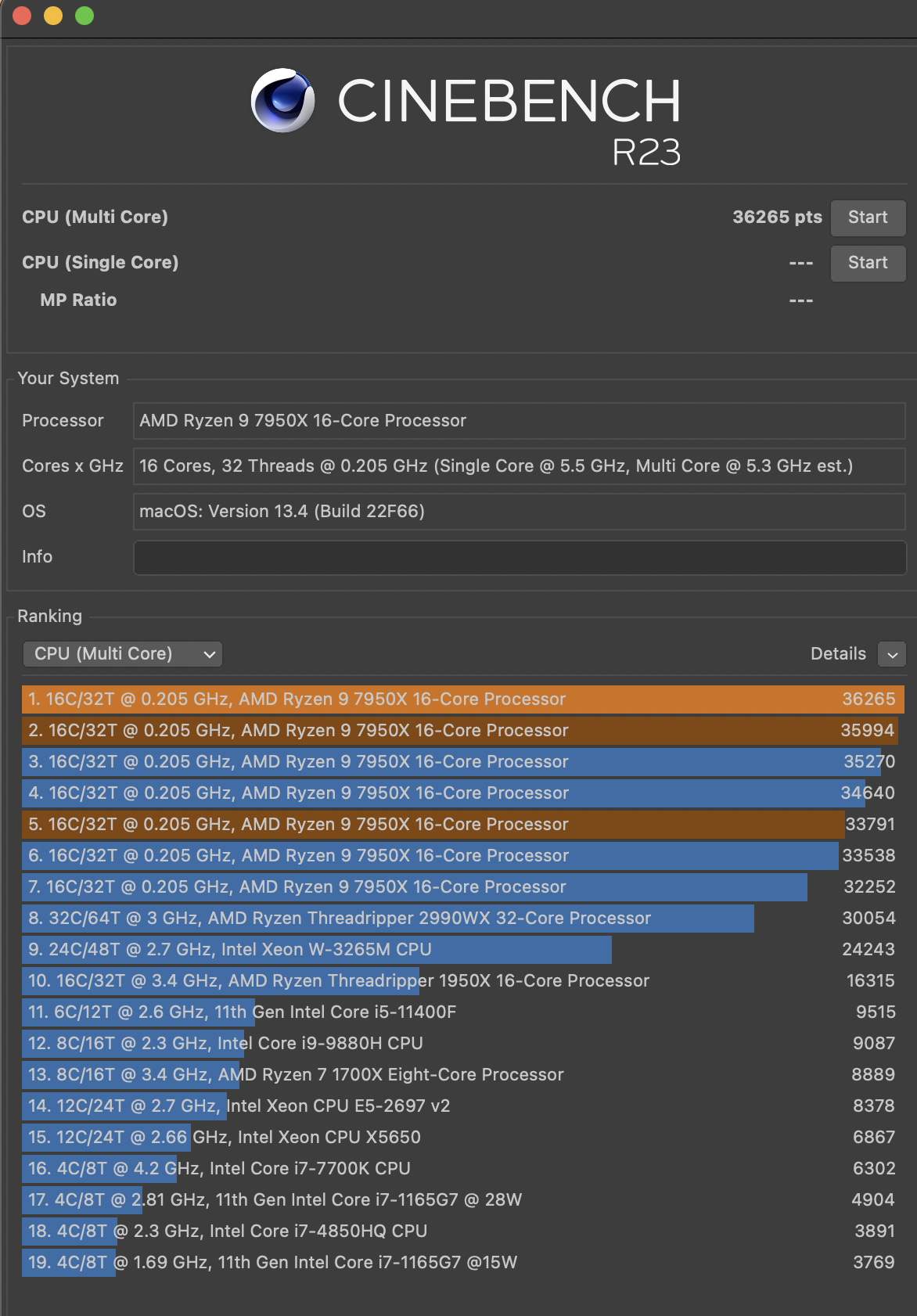Select the Intel Xeon W-3265M ranking row
The image size is (917, 1316).
point(463,950)
